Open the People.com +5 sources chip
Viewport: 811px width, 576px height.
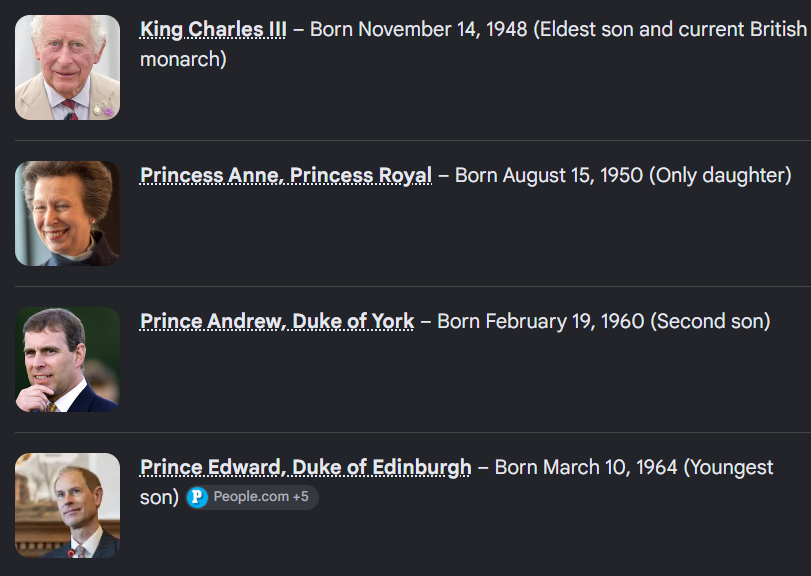pyautogui.click(x=252, y=497)
